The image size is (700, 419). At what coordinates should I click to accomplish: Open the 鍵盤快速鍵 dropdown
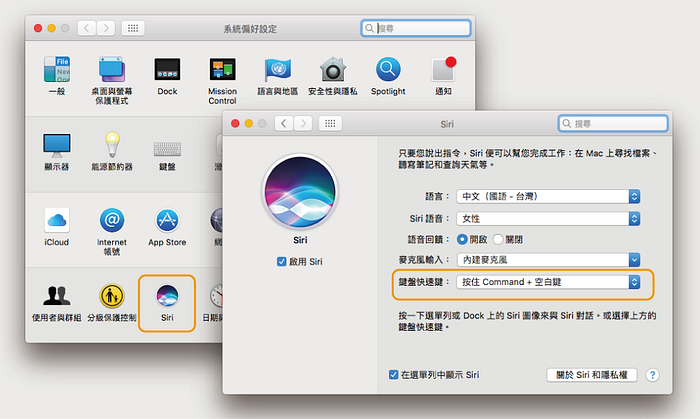coord(548,282)
